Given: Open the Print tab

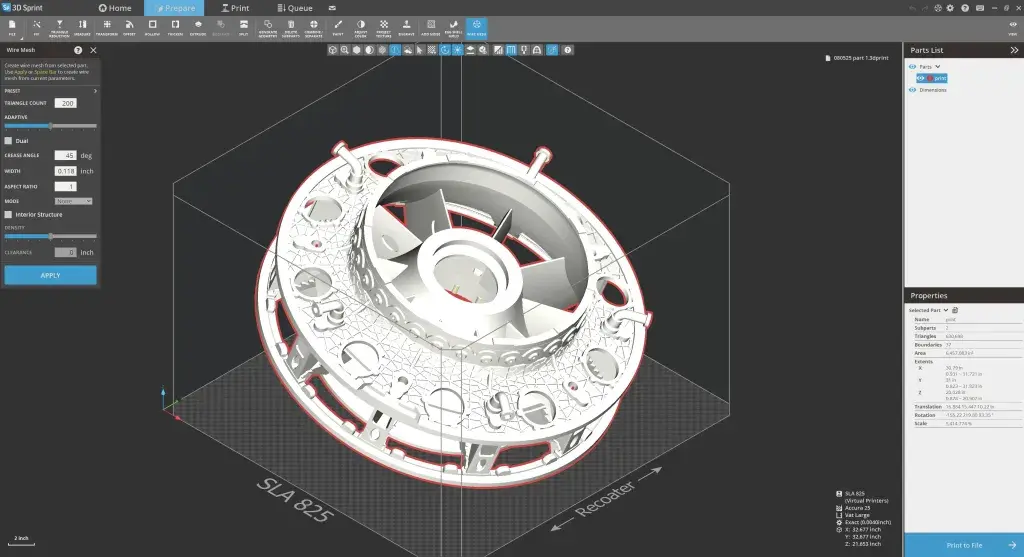Looking at the screenshot, I should coord(235,8).
